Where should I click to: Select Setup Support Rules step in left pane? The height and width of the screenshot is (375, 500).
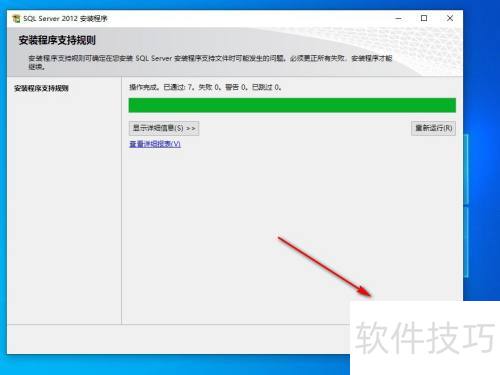pyautogui.click(x=41, y=88)
